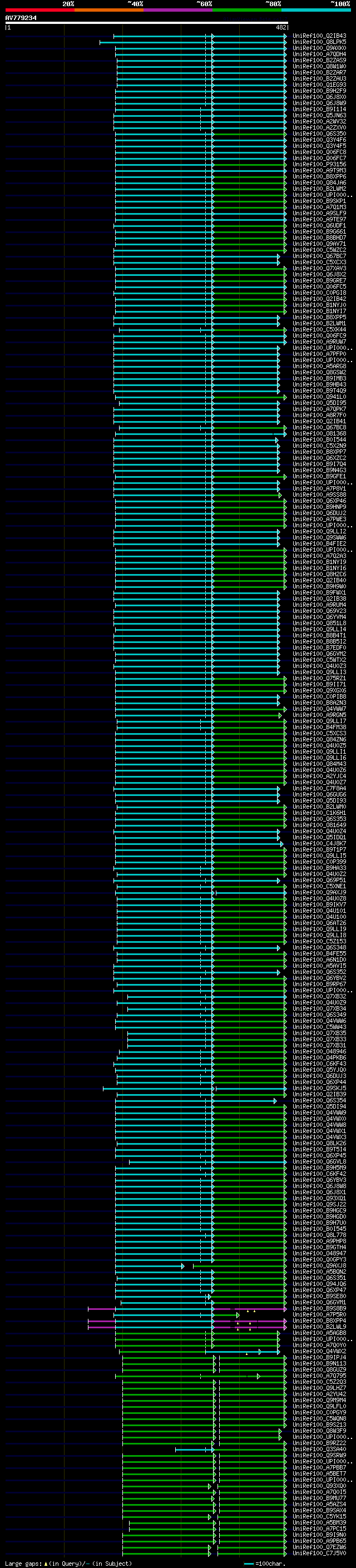This screenshot has height=1568, width=356.
Task: Open the UniRef100_C5YK15 subject link
Action: (x=319, y=1517)
